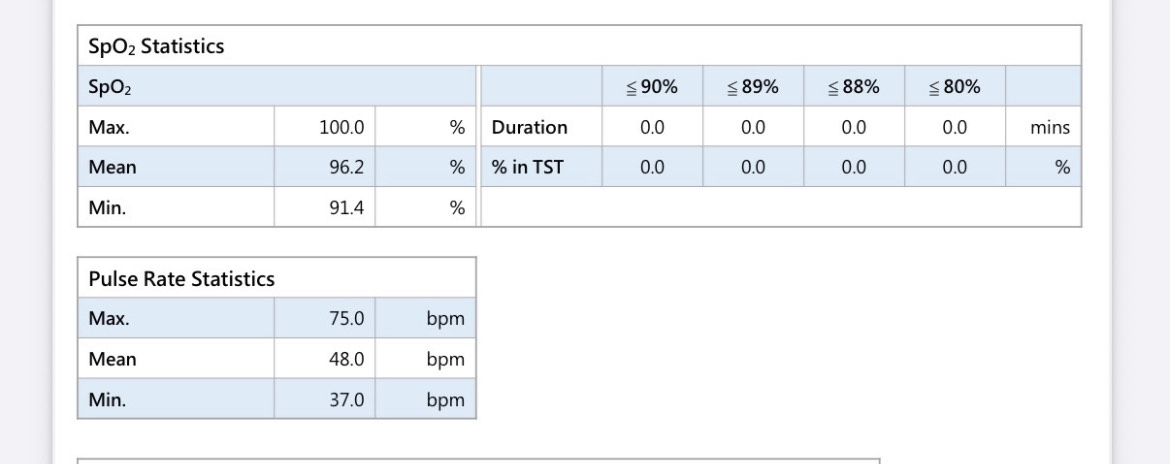Click the mean pulse rate value 48.0
The width and height of the screenshot is (1170, 464).
[x=346, y=359]
